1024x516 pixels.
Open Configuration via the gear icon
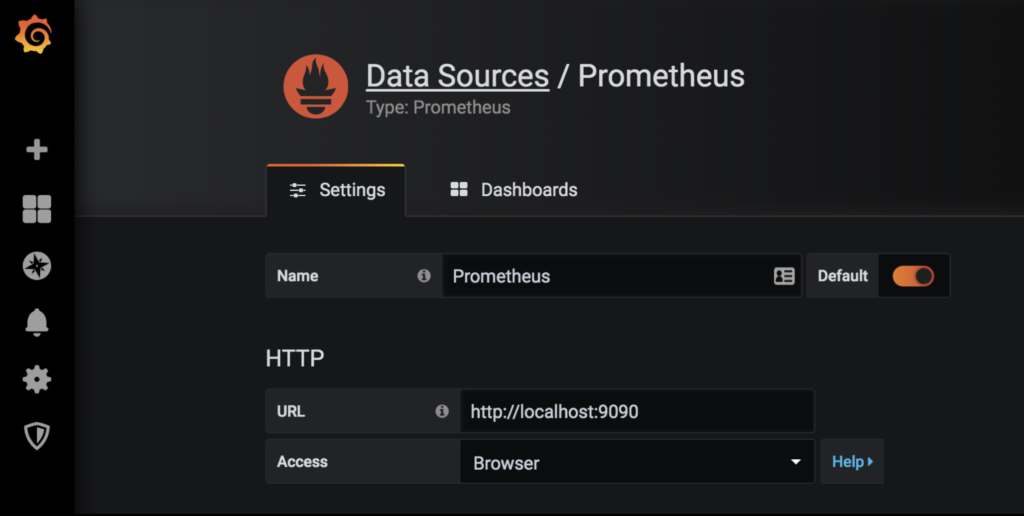click(37, 379)
